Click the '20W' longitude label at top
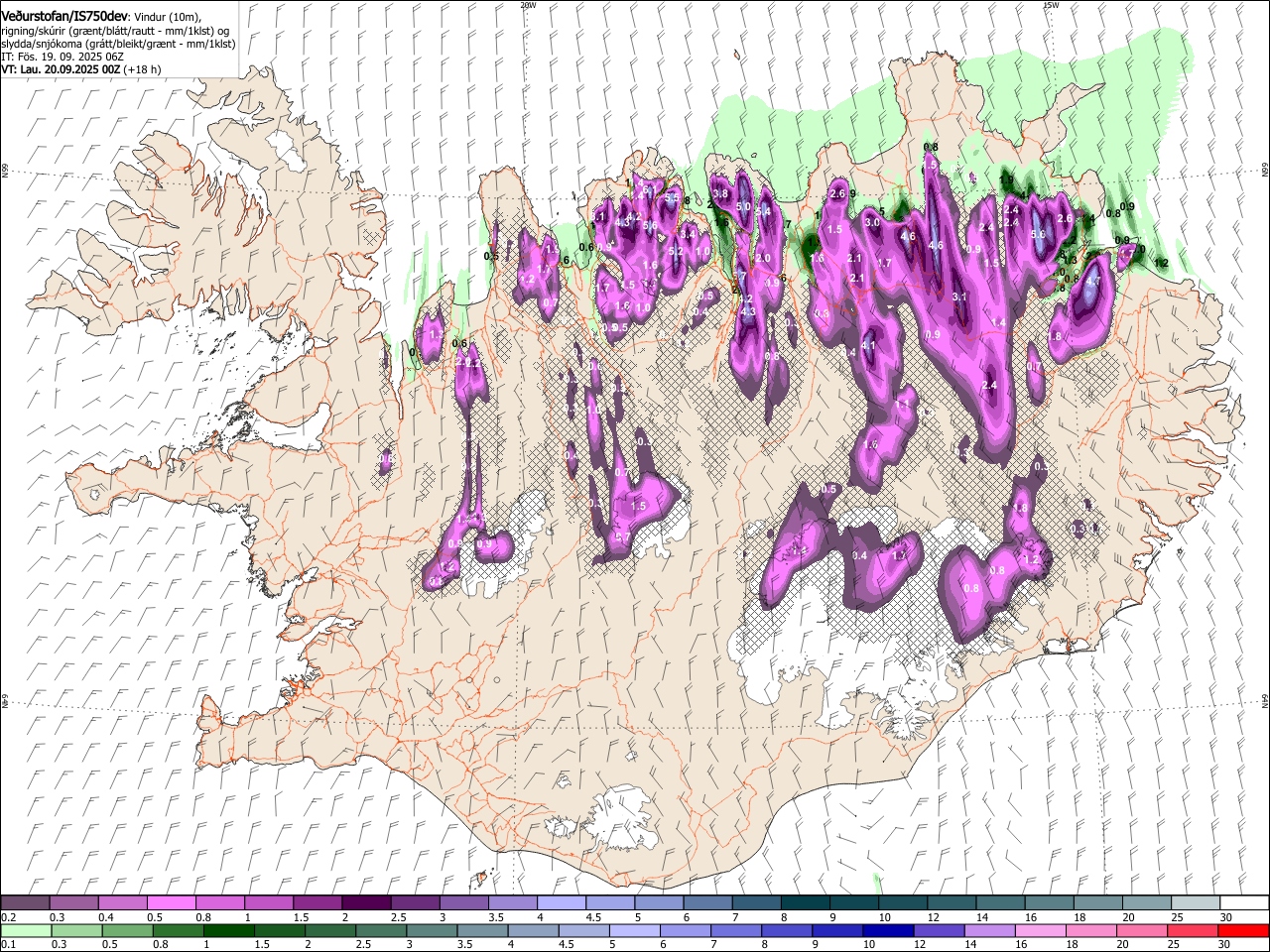Screen dimensions: 1270x952 [x=528, y=4]
